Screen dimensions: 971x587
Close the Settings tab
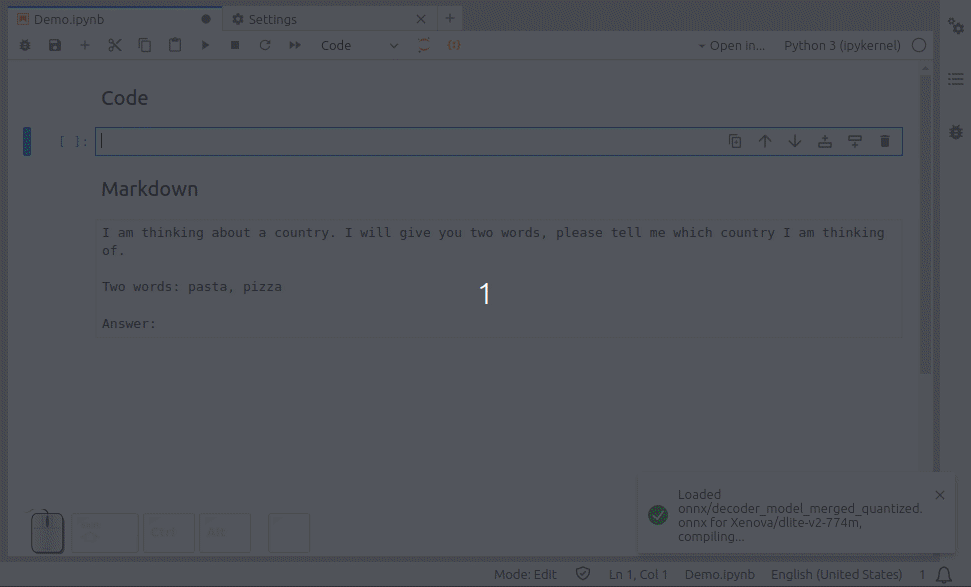pos(421,19)
